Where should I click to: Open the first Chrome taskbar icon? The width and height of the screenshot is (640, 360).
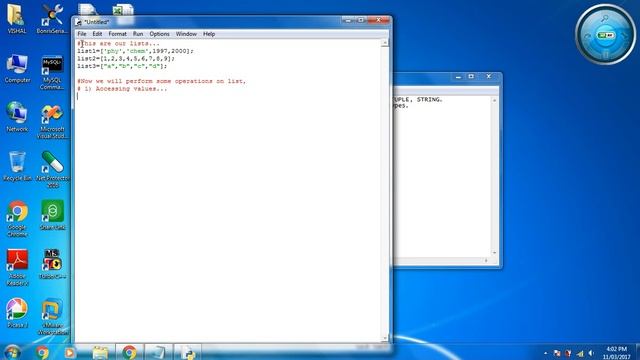pos(42,352)
